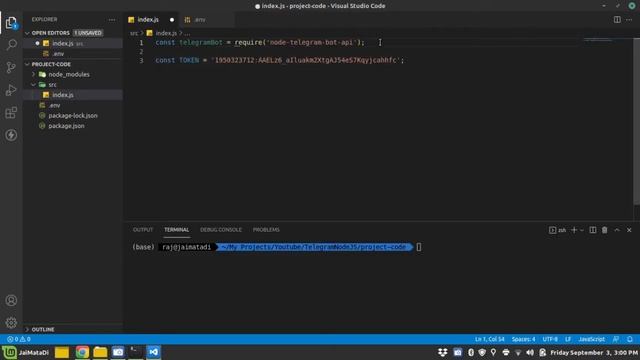Open the Extensions view
640x360 pixels.
11,112
